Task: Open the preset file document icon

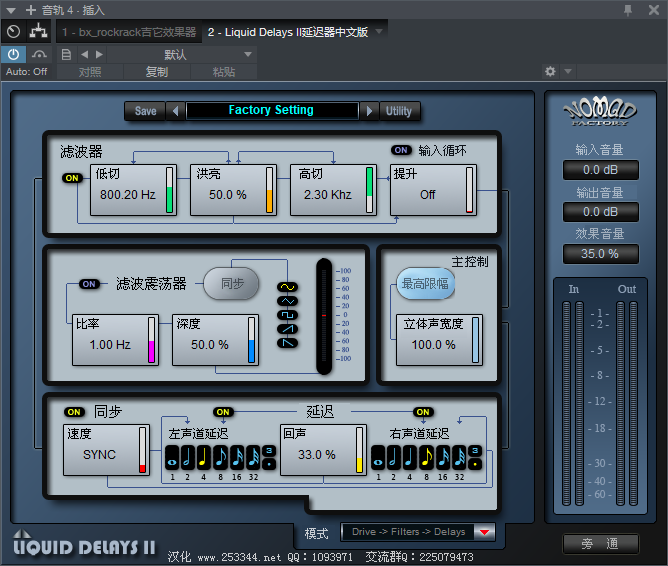Action: (x=66, y=55)
